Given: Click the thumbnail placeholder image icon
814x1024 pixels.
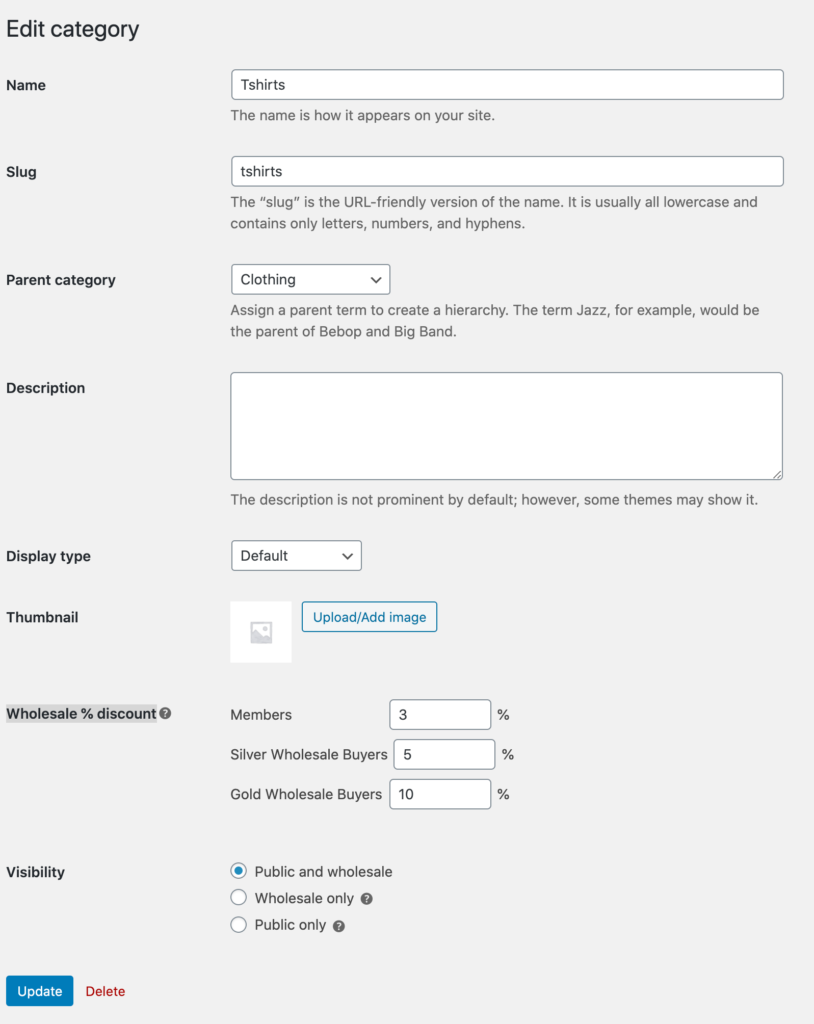Looking at the screenshot, I should (x=260, y=631).
